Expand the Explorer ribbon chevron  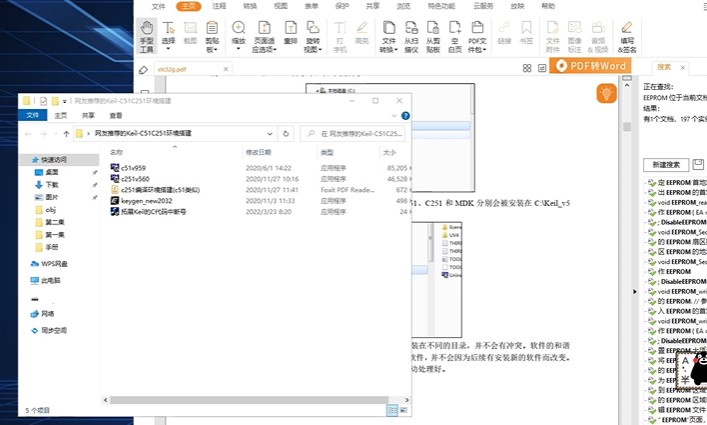point(394,116)
